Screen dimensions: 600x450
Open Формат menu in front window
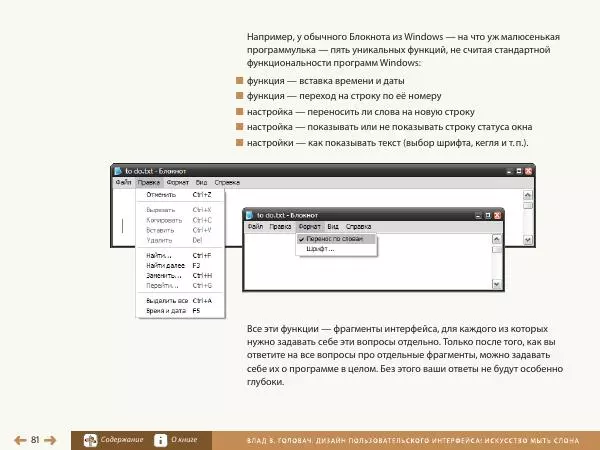(309, 227)
